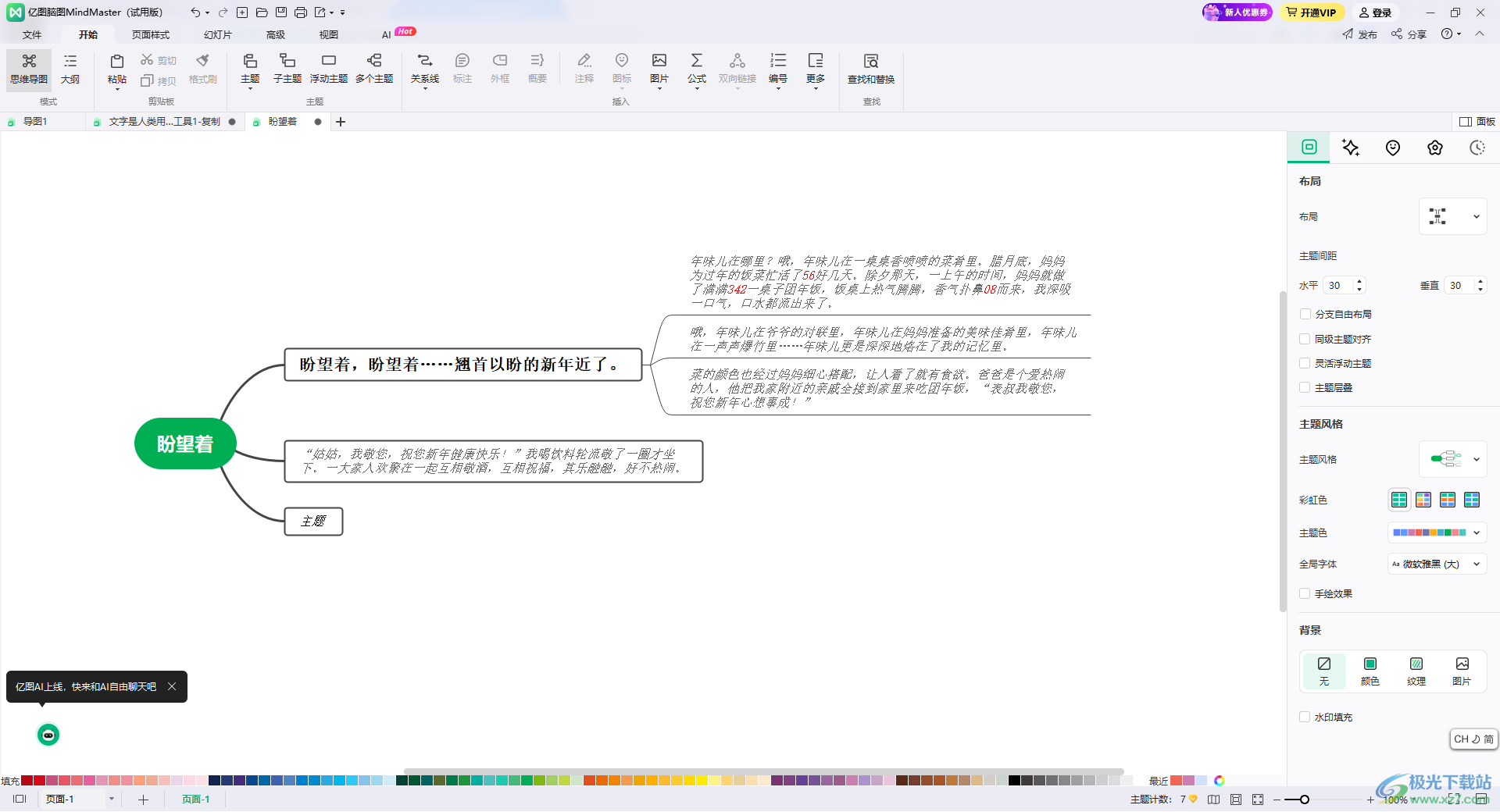Switch to the Advanced (高级) tab

(x=276, y=34)
